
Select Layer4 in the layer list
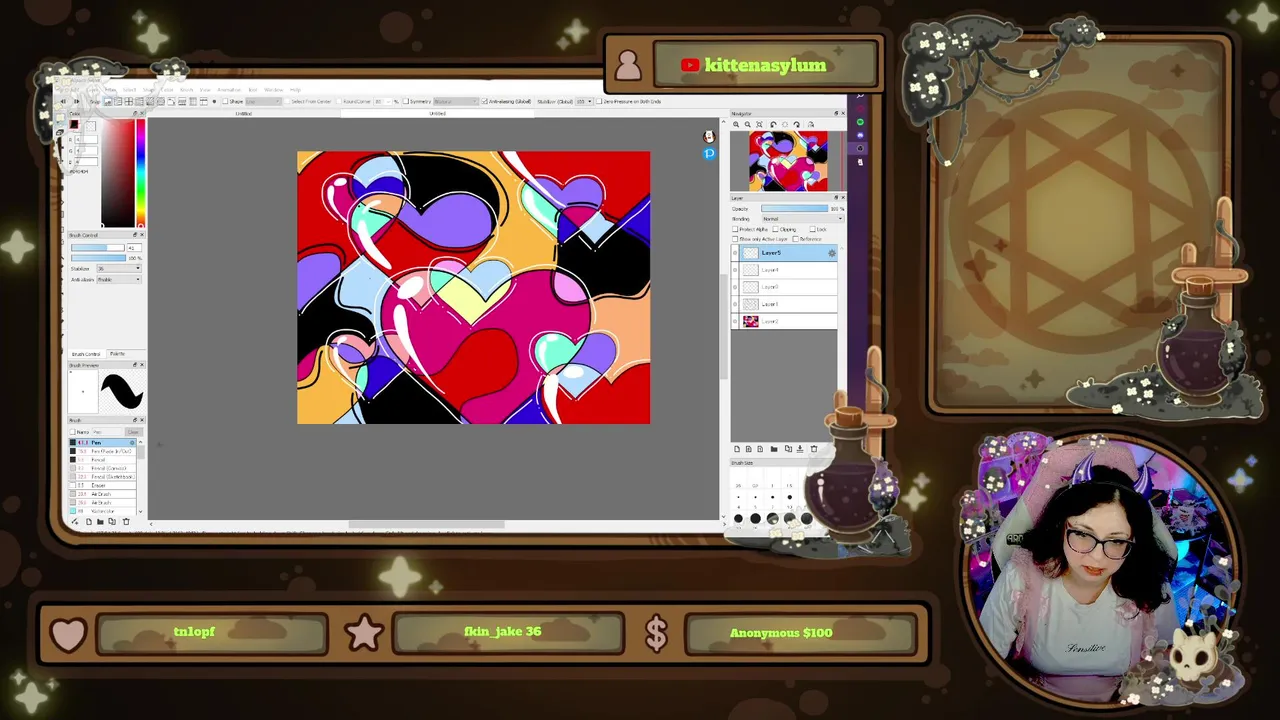pos(784,270)
